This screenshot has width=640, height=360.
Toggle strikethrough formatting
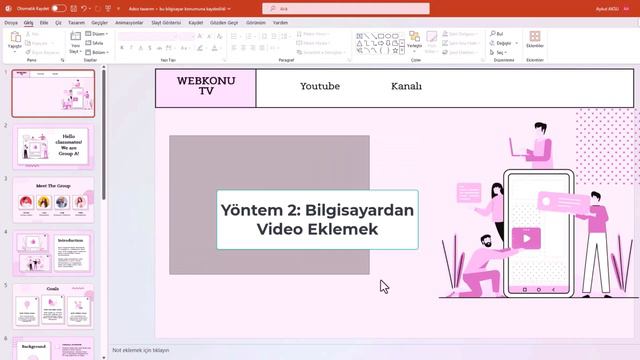point(159,48)
